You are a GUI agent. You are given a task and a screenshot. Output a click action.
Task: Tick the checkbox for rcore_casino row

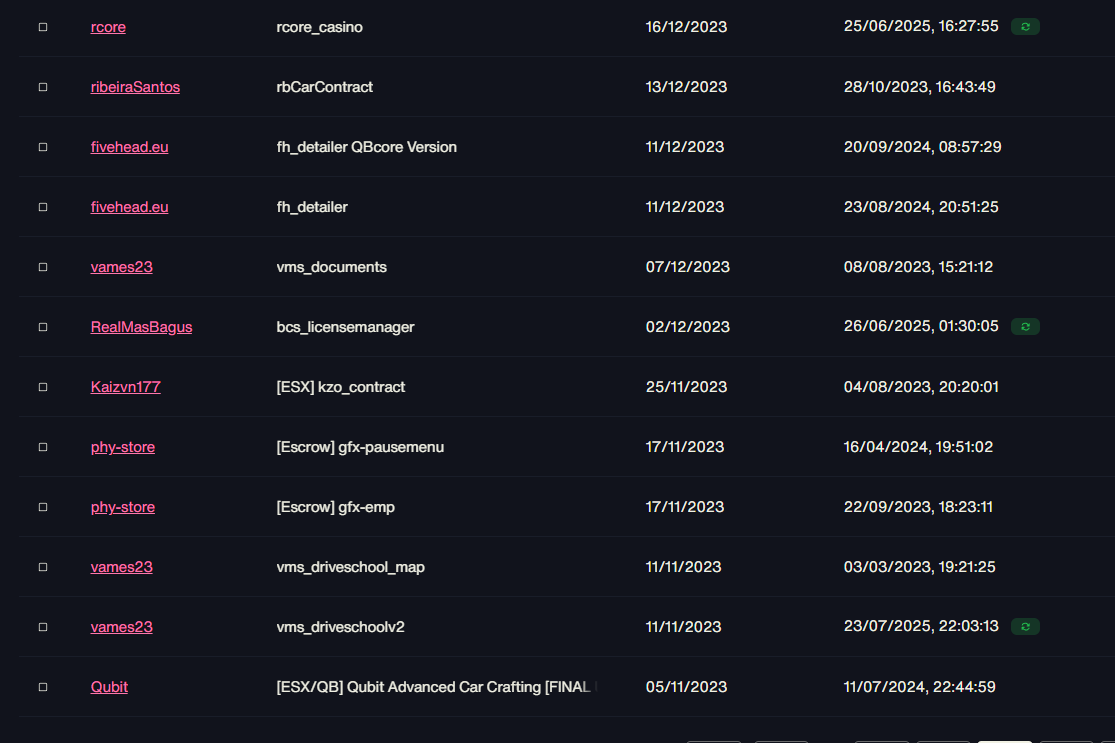[43, 27]
